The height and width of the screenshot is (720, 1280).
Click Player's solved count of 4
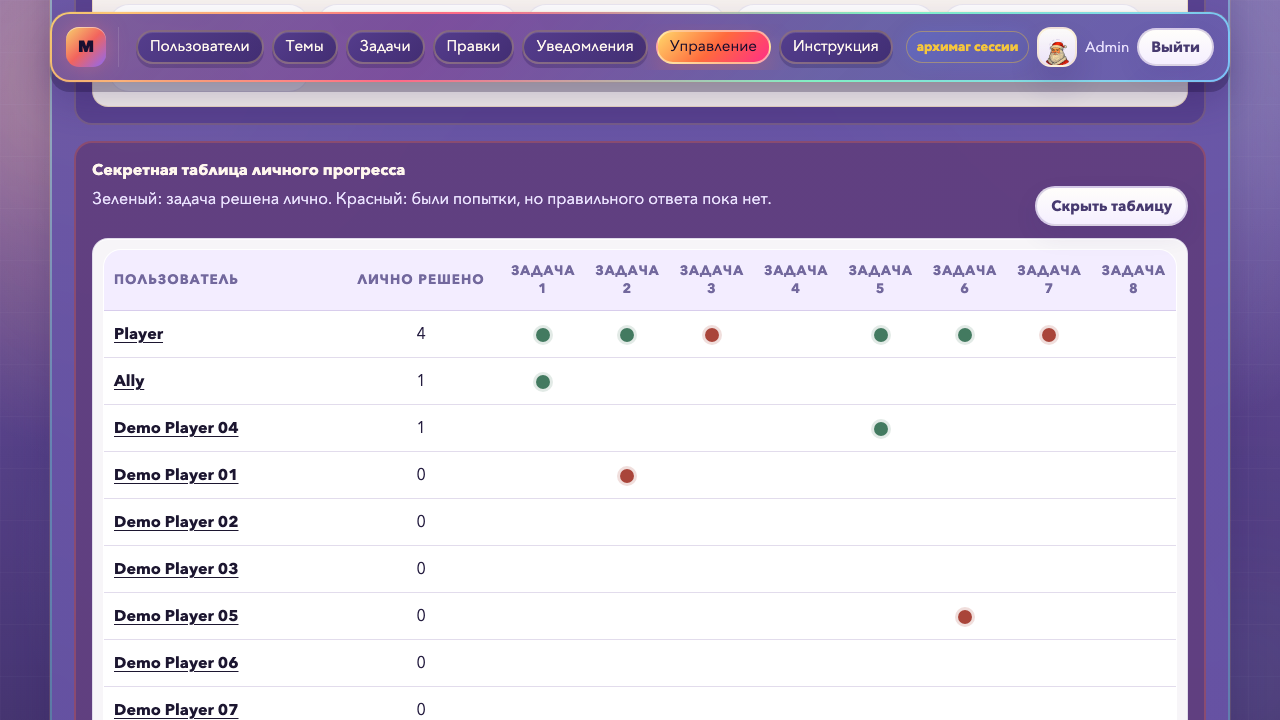point(421,334)
